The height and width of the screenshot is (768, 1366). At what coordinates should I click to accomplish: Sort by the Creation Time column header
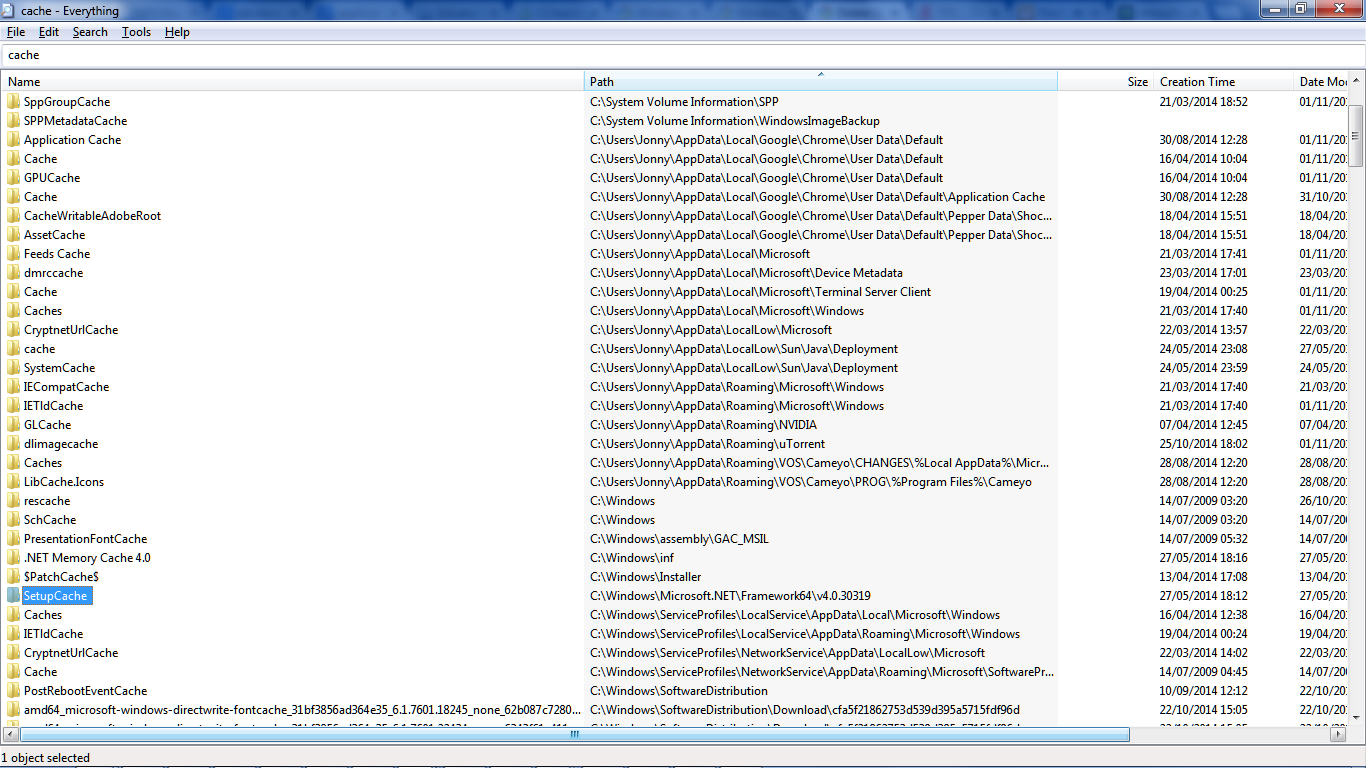tap(1223, 82)
